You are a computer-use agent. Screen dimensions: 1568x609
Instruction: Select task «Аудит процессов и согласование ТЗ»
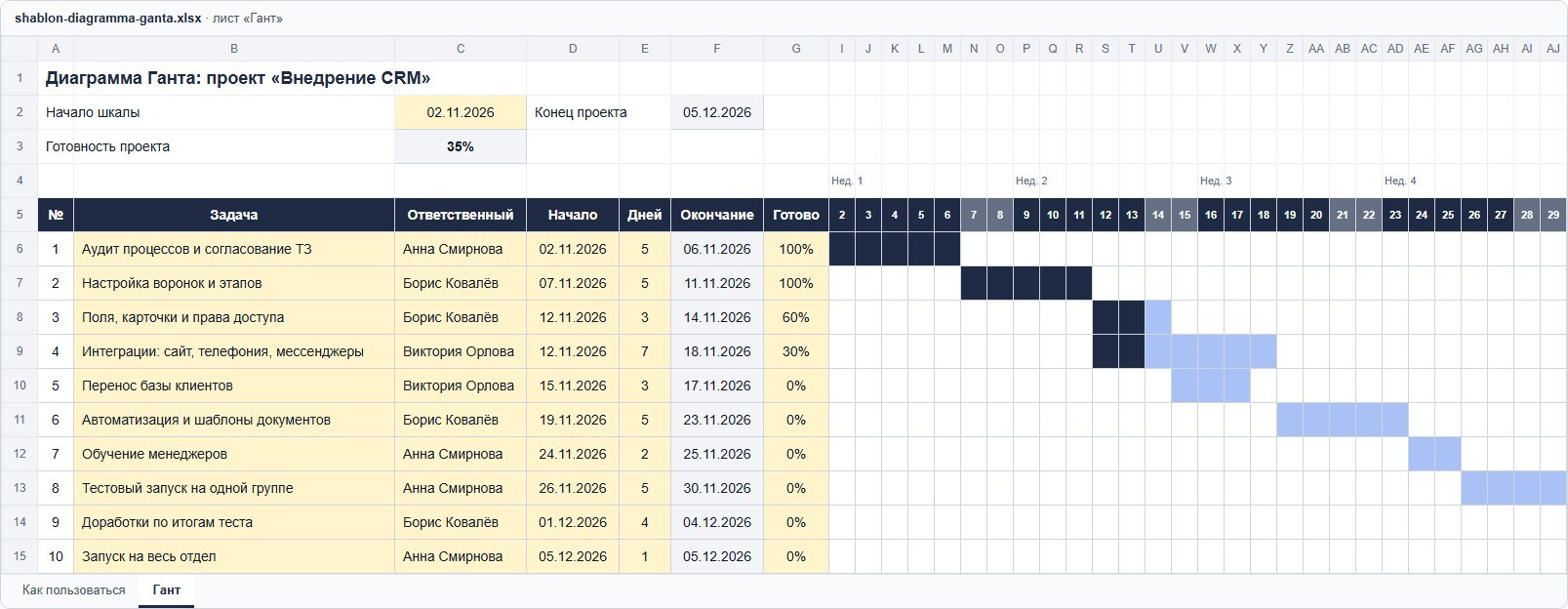click(234, 249)
